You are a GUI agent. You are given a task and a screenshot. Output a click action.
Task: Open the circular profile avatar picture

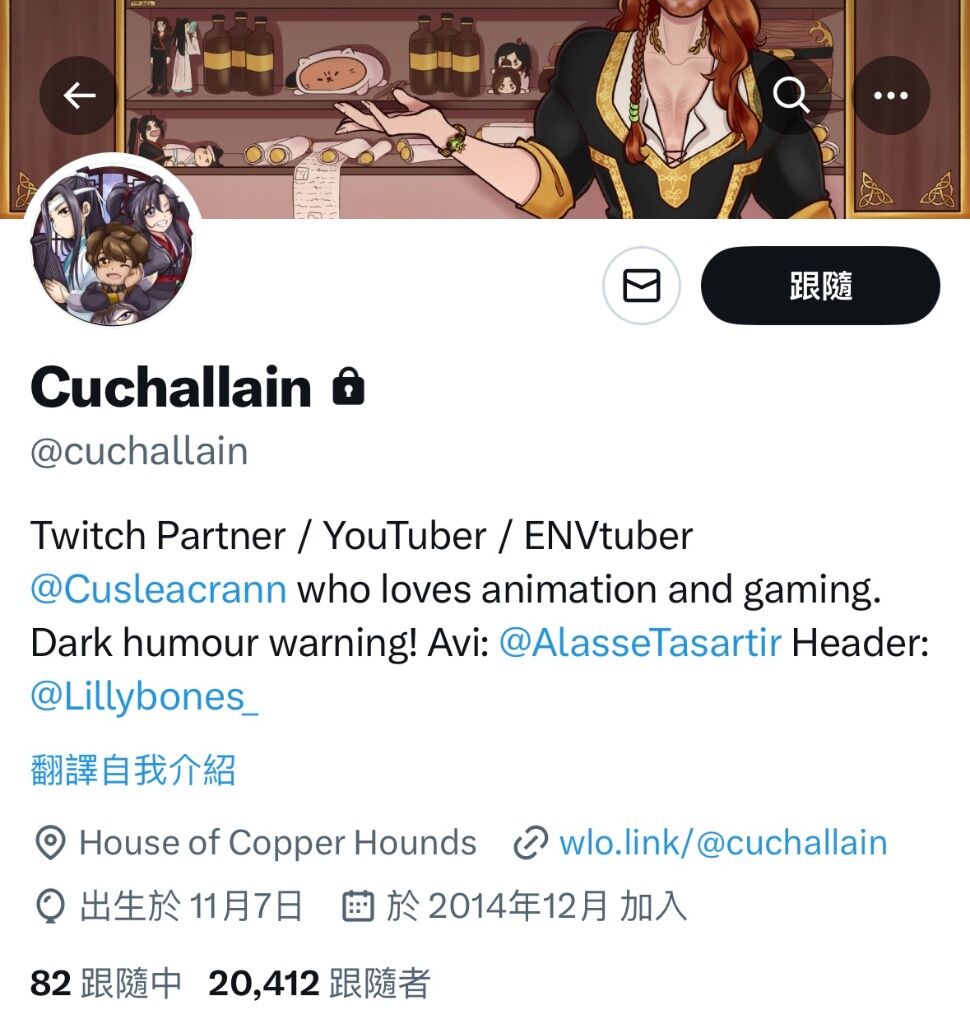click(x=113, y=242)
